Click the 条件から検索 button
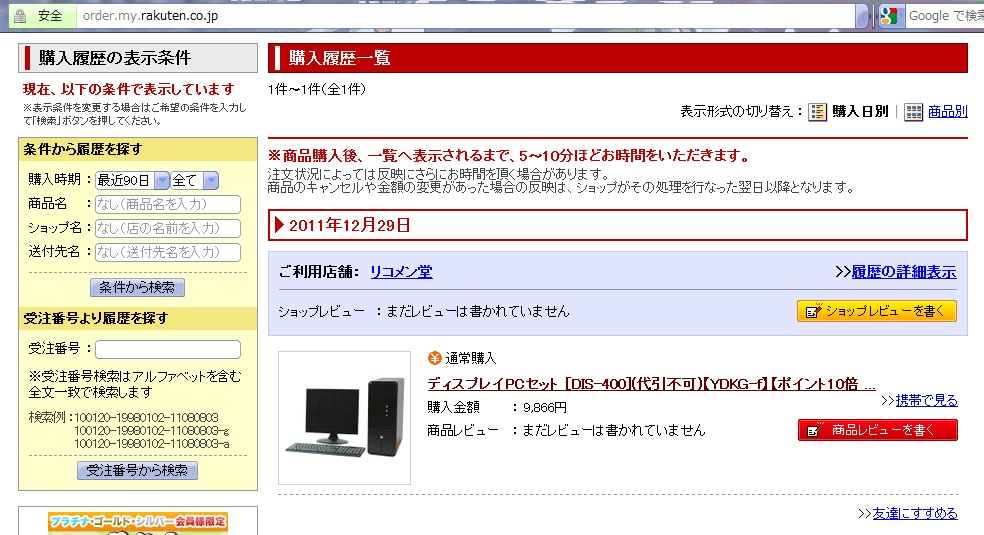The image size is (984, 535). 137,287
